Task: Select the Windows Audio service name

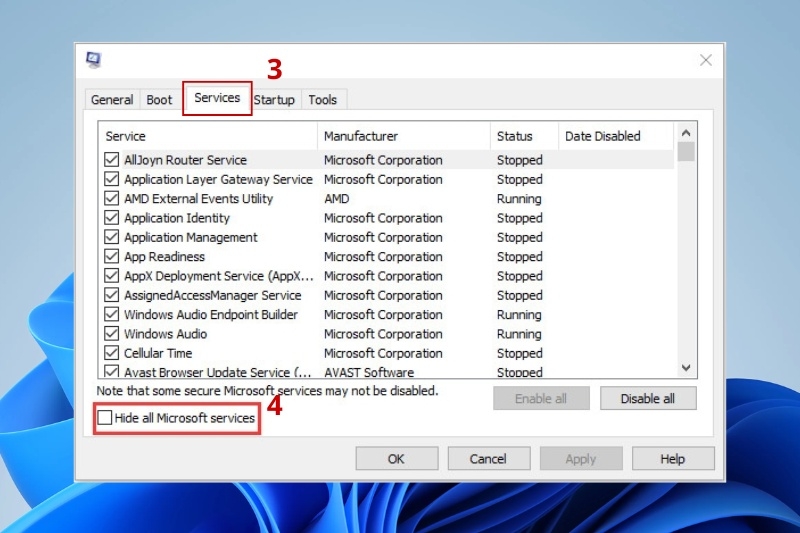Action: (x=166, y=334)
